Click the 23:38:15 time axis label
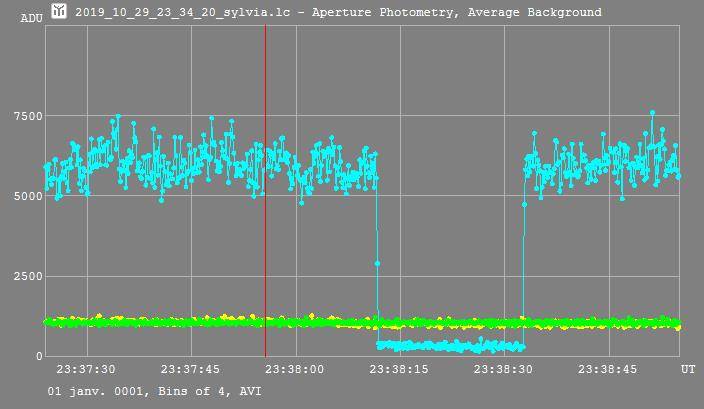This screenshot has width=704, height=409. 399,369
